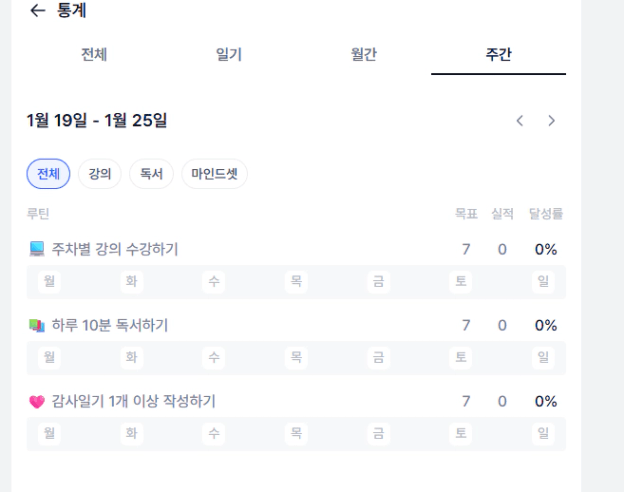Filter routines by 마인드셋 chip

tap(214, 174)
